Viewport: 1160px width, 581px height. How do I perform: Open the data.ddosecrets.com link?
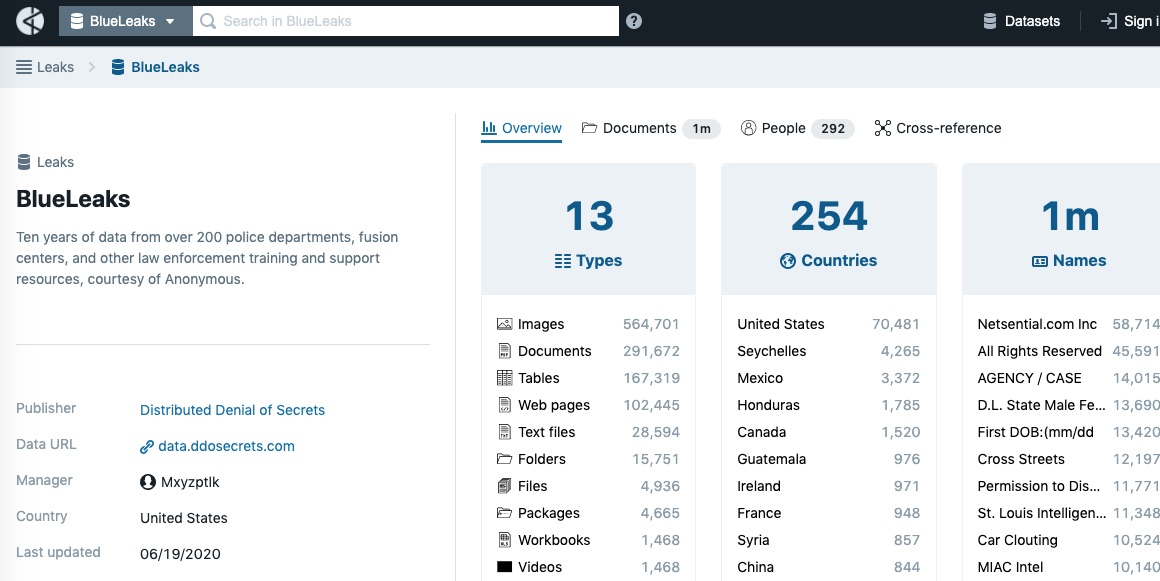[226, 446]
